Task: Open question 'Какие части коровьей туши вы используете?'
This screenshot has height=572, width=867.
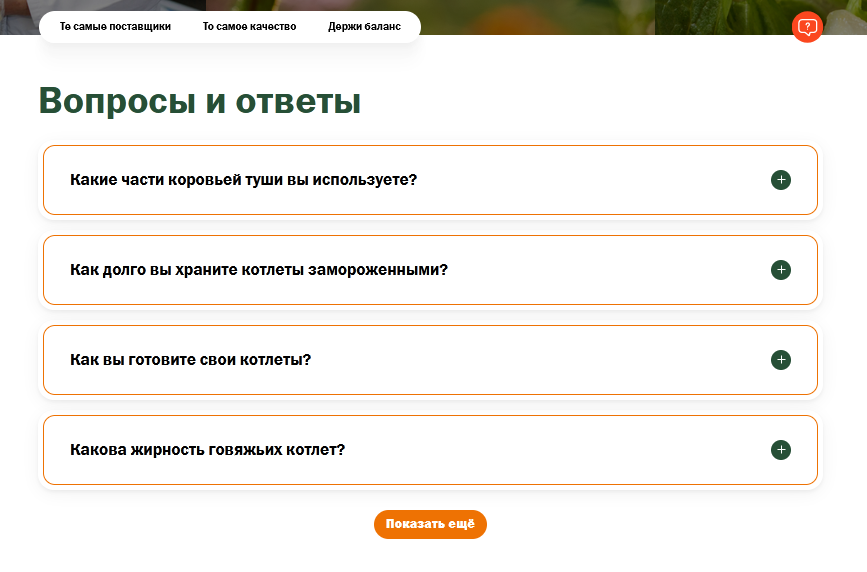Action: click(x=430, y=180)
